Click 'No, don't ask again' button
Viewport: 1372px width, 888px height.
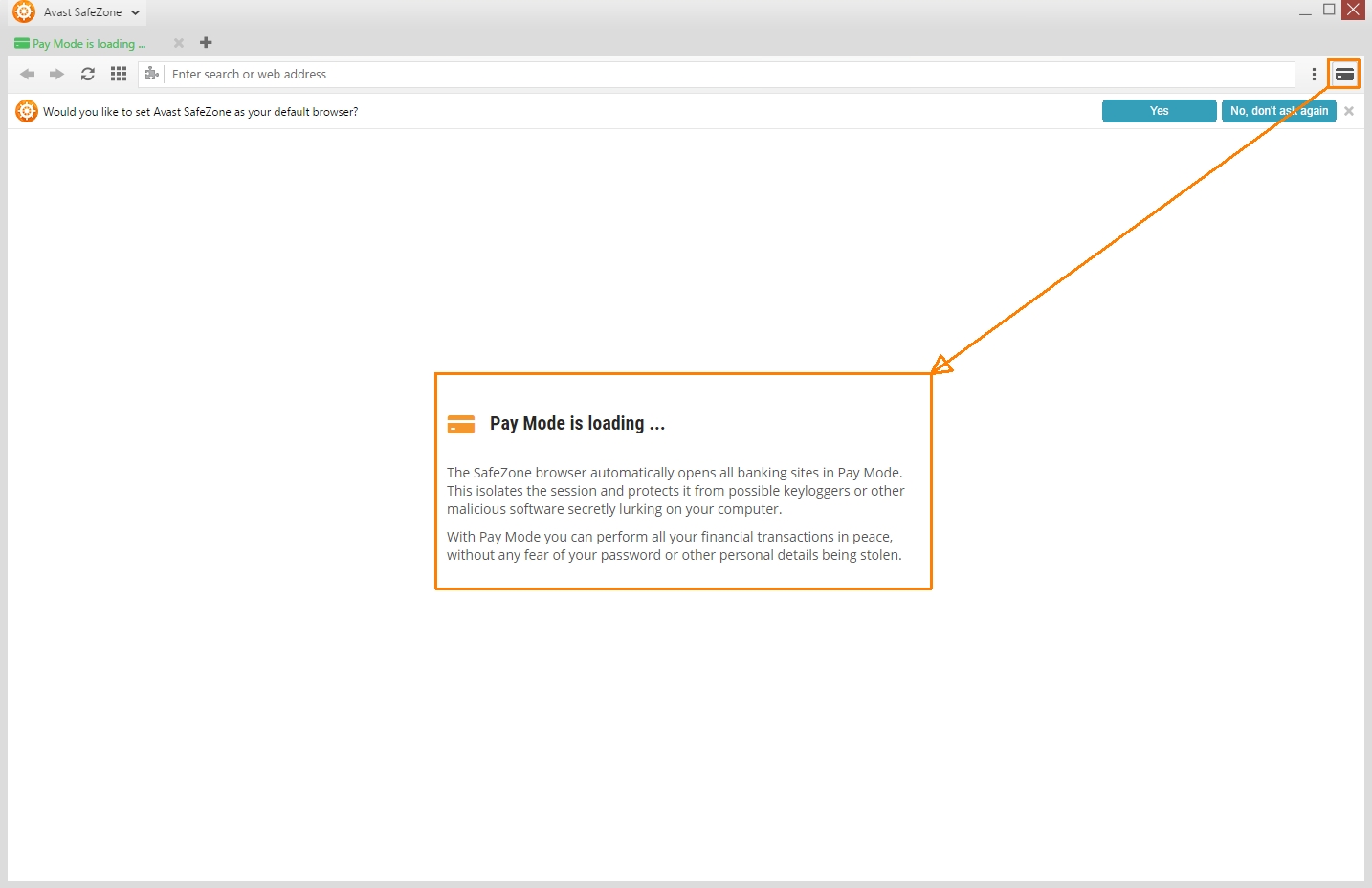[x=1279, y=111]
